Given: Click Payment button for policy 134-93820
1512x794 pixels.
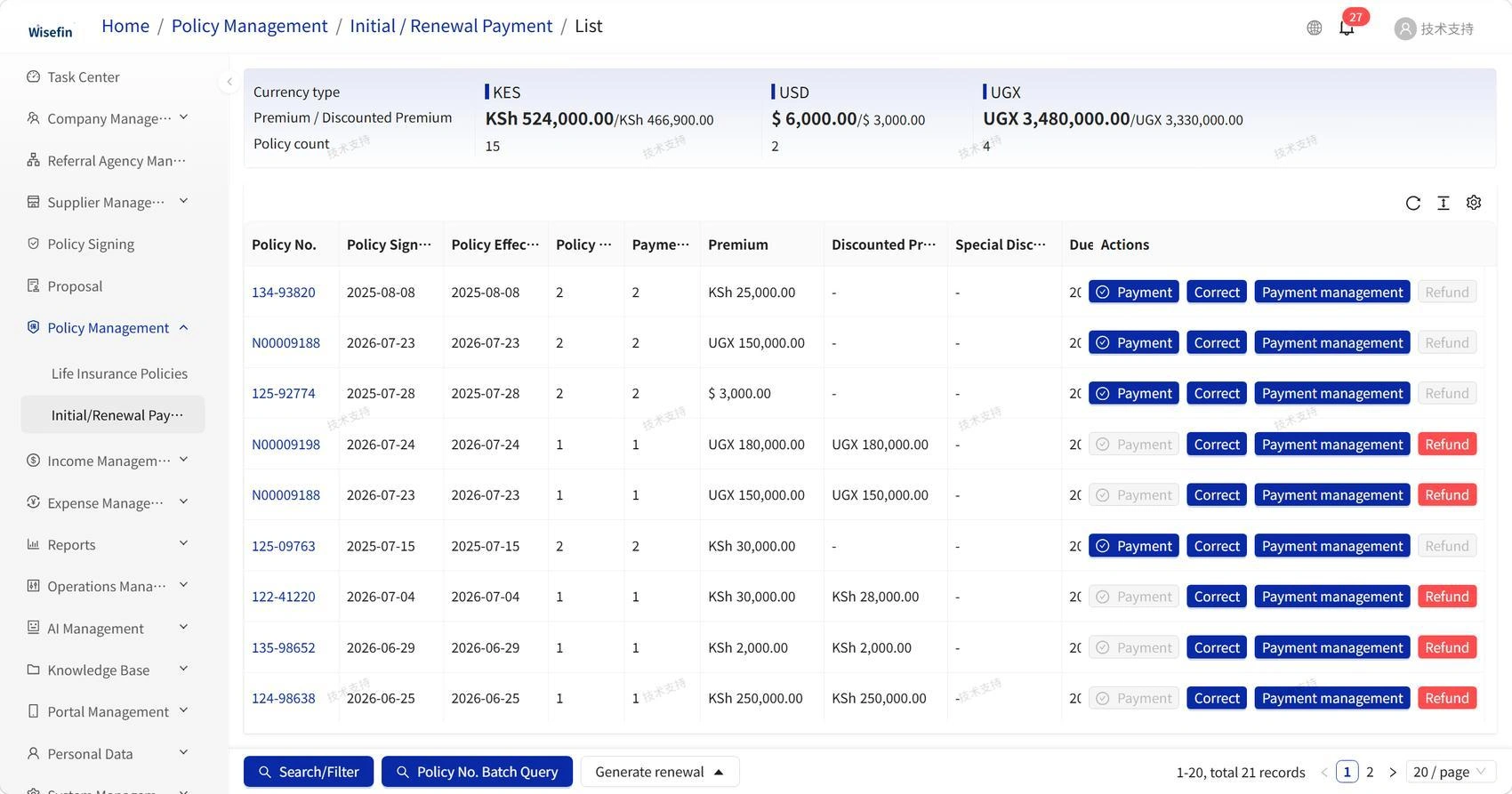Looking at the screenshot, I should [x=1134, y=293].
